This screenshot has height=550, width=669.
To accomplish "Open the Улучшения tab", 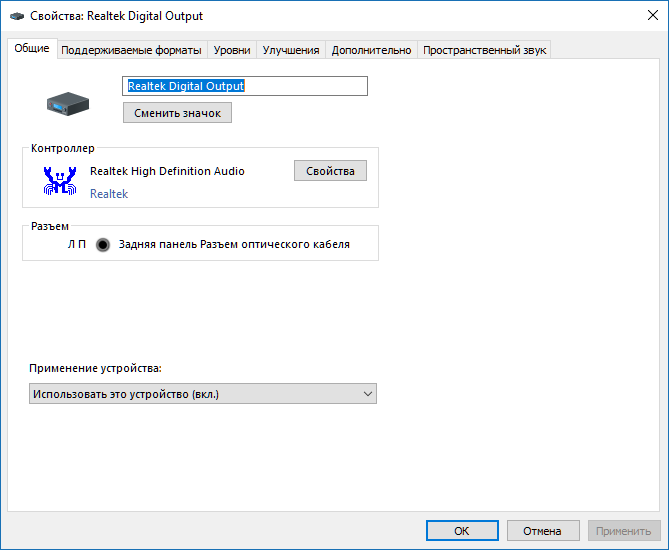I will click(291, 50).
